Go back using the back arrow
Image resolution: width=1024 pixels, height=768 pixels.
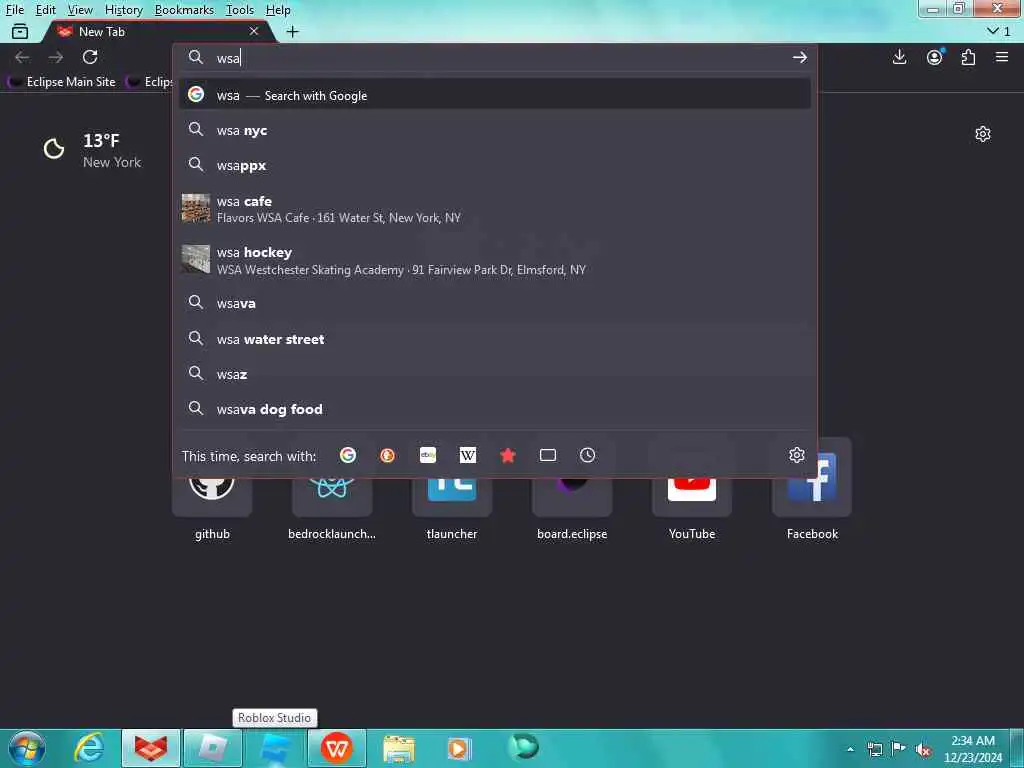click(22, 57)
